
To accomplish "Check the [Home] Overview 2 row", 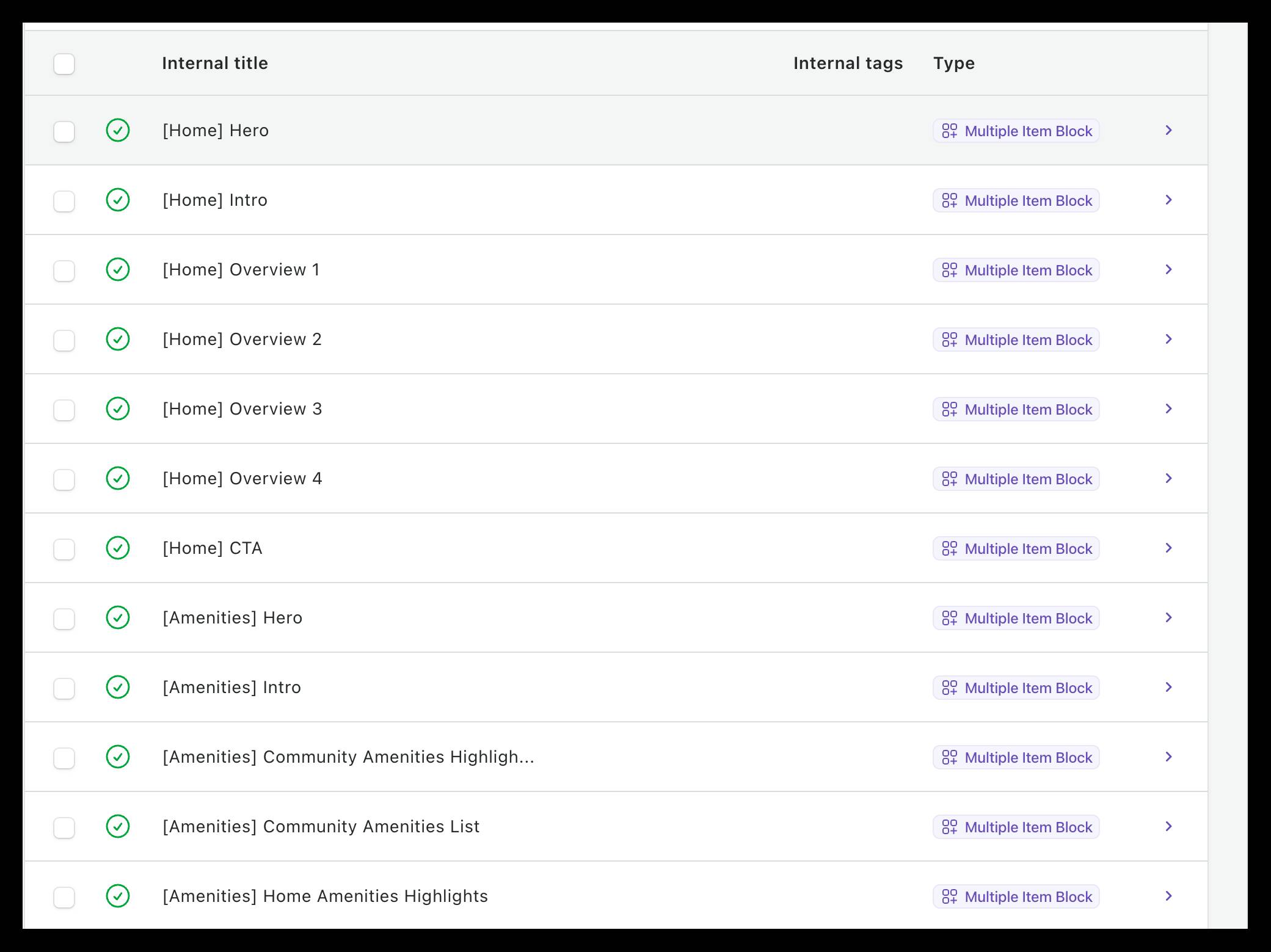I will 64,340.
